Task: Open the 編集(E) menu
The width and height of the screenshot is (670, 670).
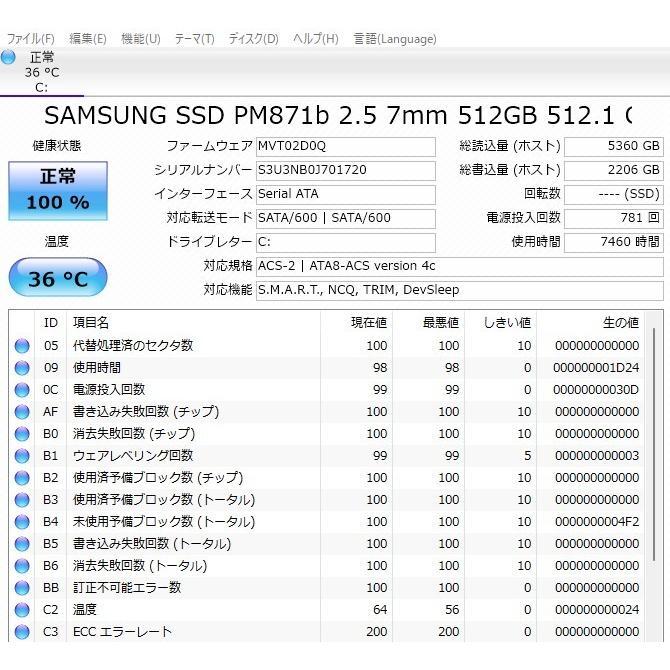Action: pos(88,39)
